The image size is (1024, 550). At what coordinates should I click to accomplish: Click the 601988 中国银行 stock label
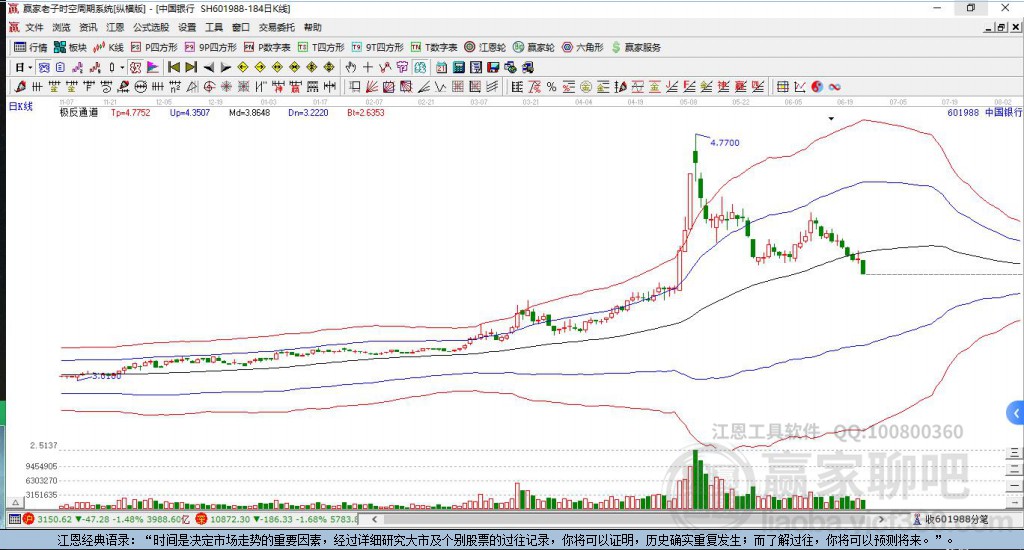pyautogui.click(x=984, y=112)
